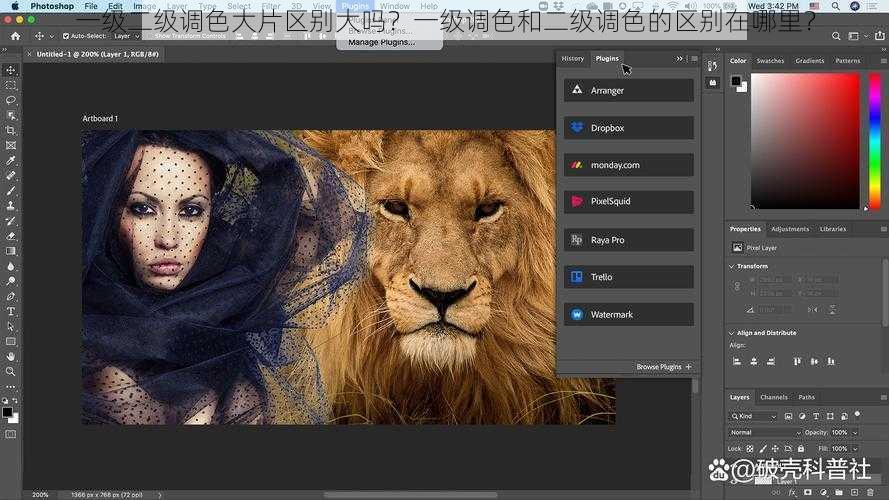Viewport: 889px width, 500px height.
Task: Toggle the Auto-Select checkbox
Action: (66, 36)
